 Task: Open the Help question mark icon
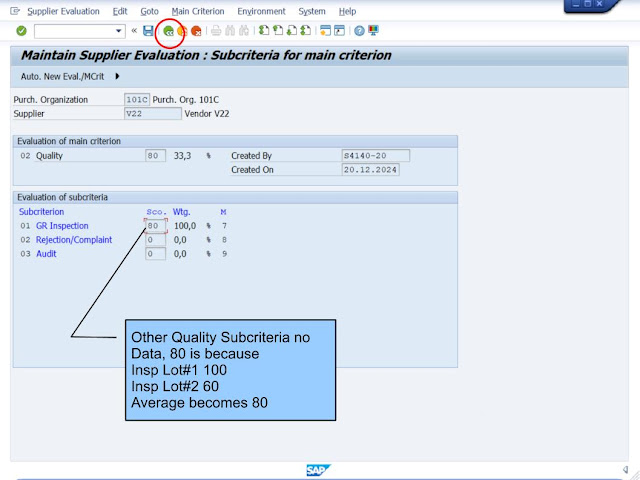click(x=359, y=31)
